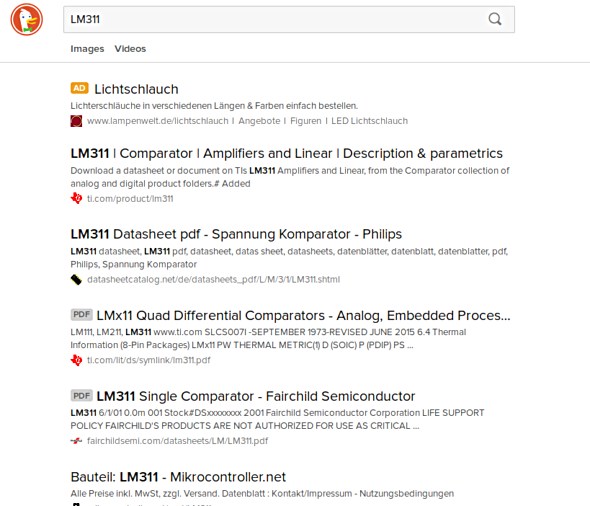
Task: Open Bauteil LM311 Mikrocontroller.net result
Action: coord(178,477)
